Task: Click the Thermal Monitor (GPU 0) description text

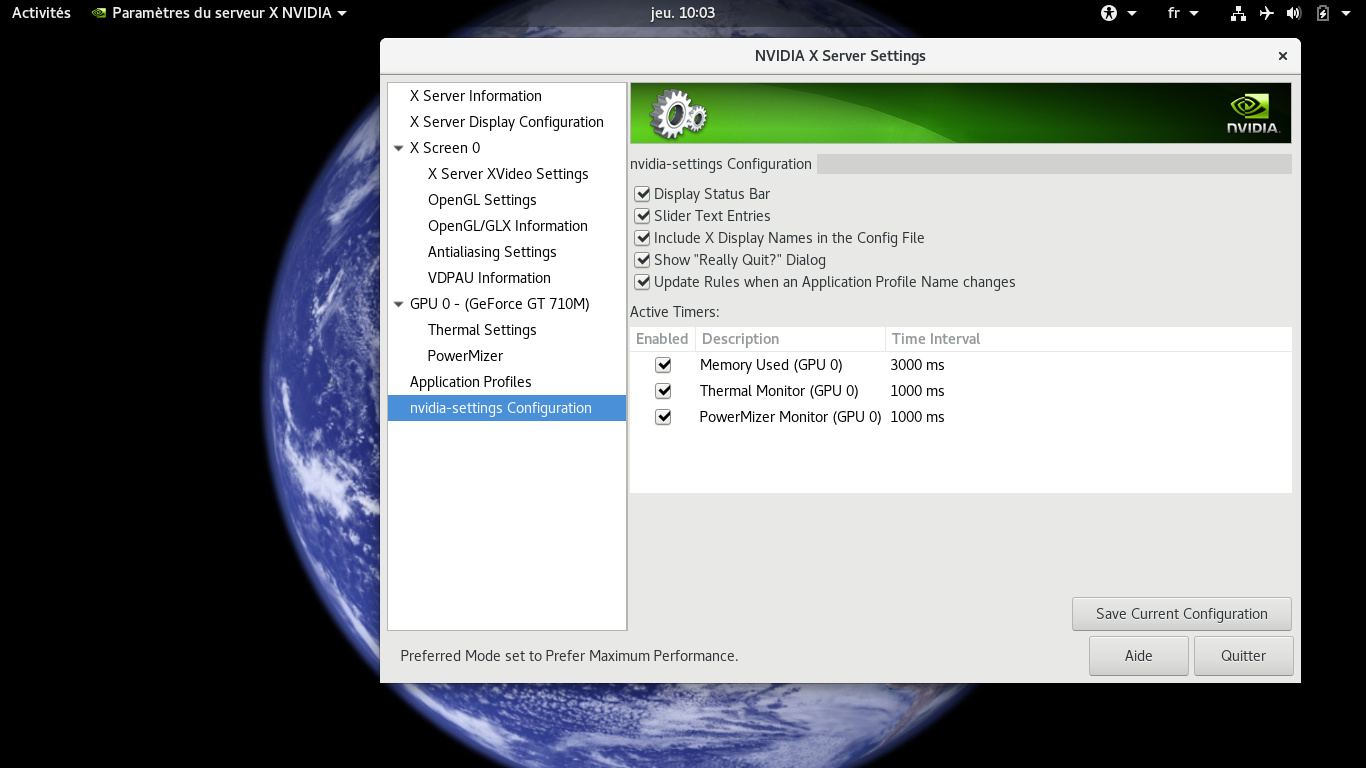Action: [779, 391]
